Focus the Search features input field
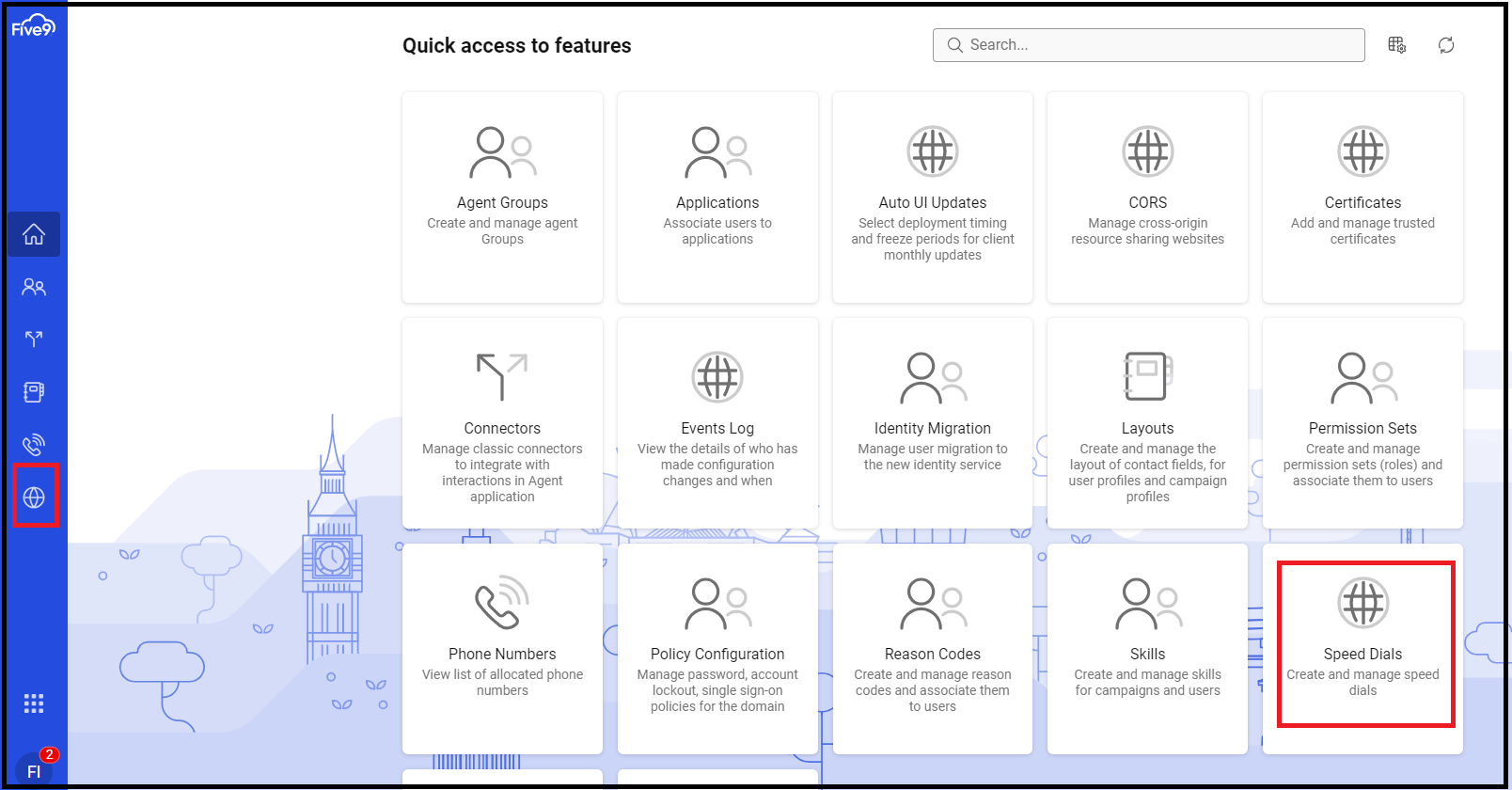 [x=1148, y=45]
